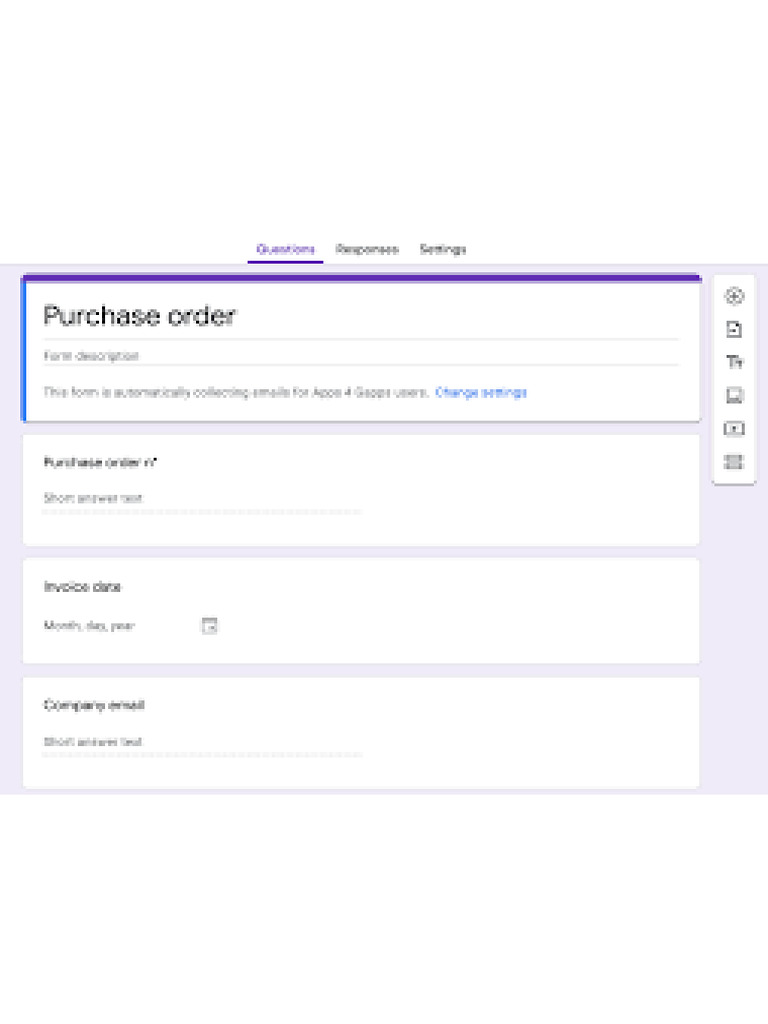This screenshot has height=1024, width=768.
Task: Switch to the Questions tab
Action: pyautogui.click(x=286, y=249)
